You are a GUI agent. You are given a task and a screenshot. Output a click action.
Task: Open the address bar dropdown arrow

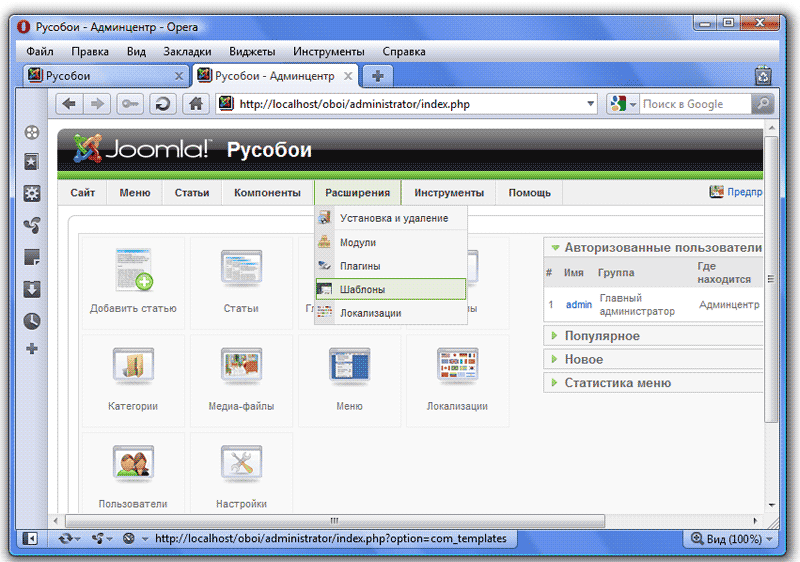pyautogui.click(x=590, y=104)
